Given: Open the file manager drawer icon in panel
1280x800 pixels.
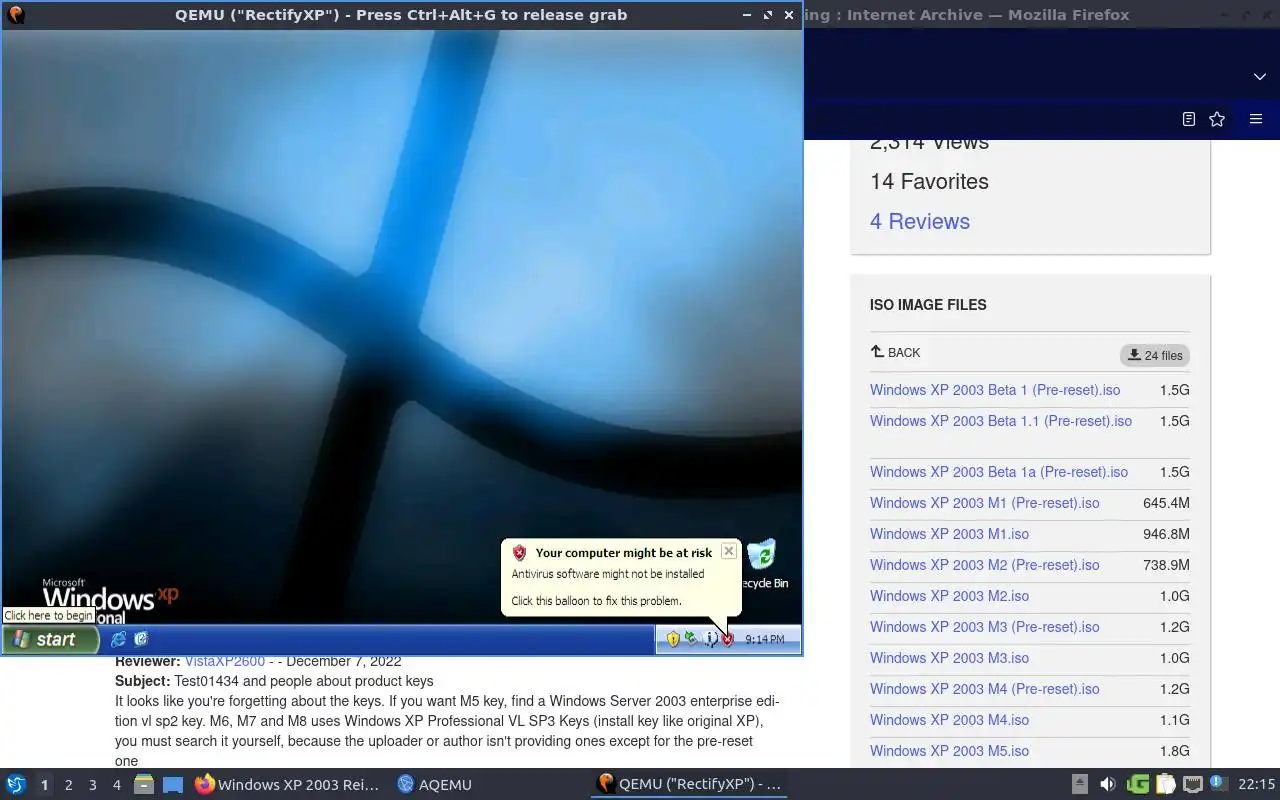Looking at the screenshot, I should 144,785.
